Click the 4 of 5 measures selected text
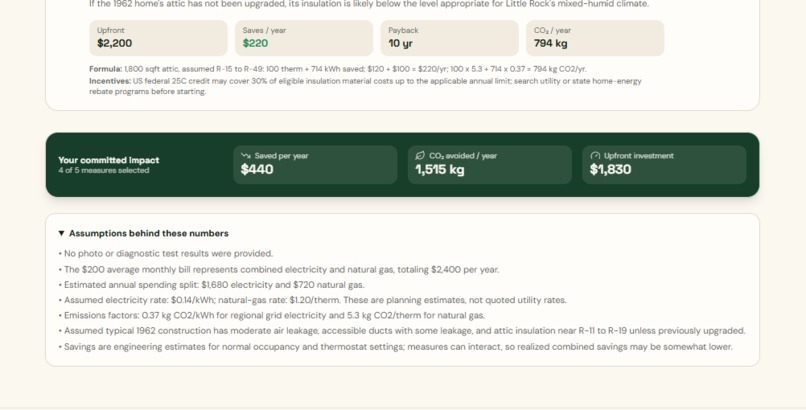Viewport: 806px width, 410px height. 104,171
